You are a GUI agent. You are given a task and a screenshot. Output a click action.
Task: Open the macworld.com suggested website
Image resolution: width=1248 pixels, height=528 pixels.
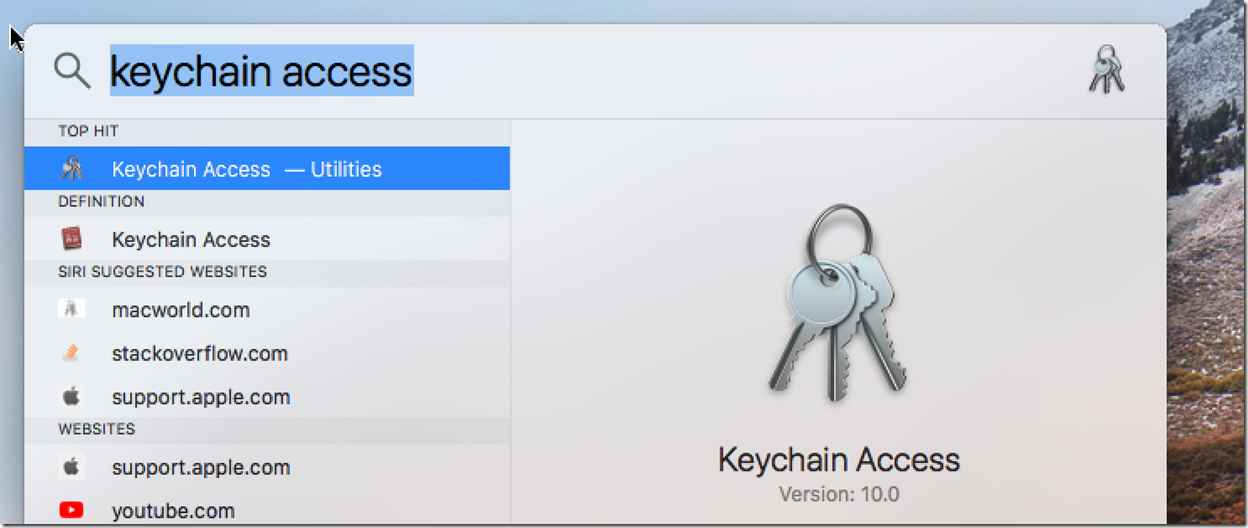(x=267, y=310)
